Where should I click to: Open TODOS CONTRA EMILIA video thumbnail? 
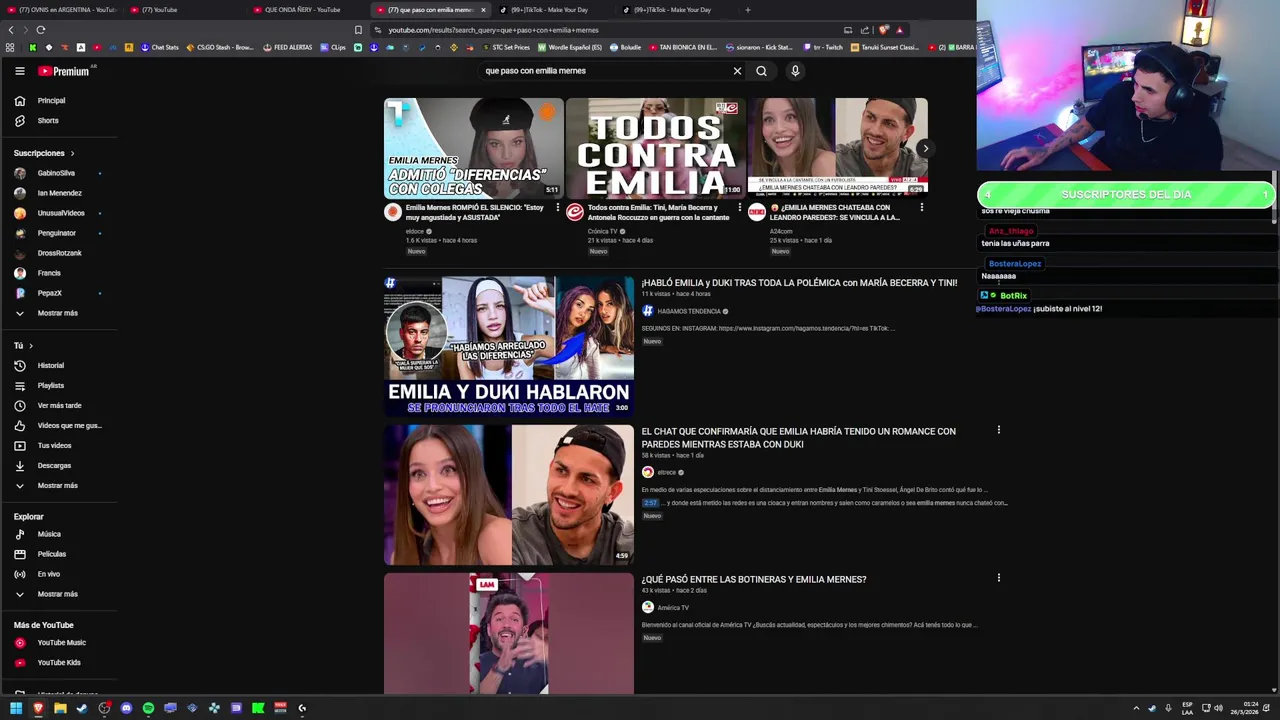pos(656,148)
